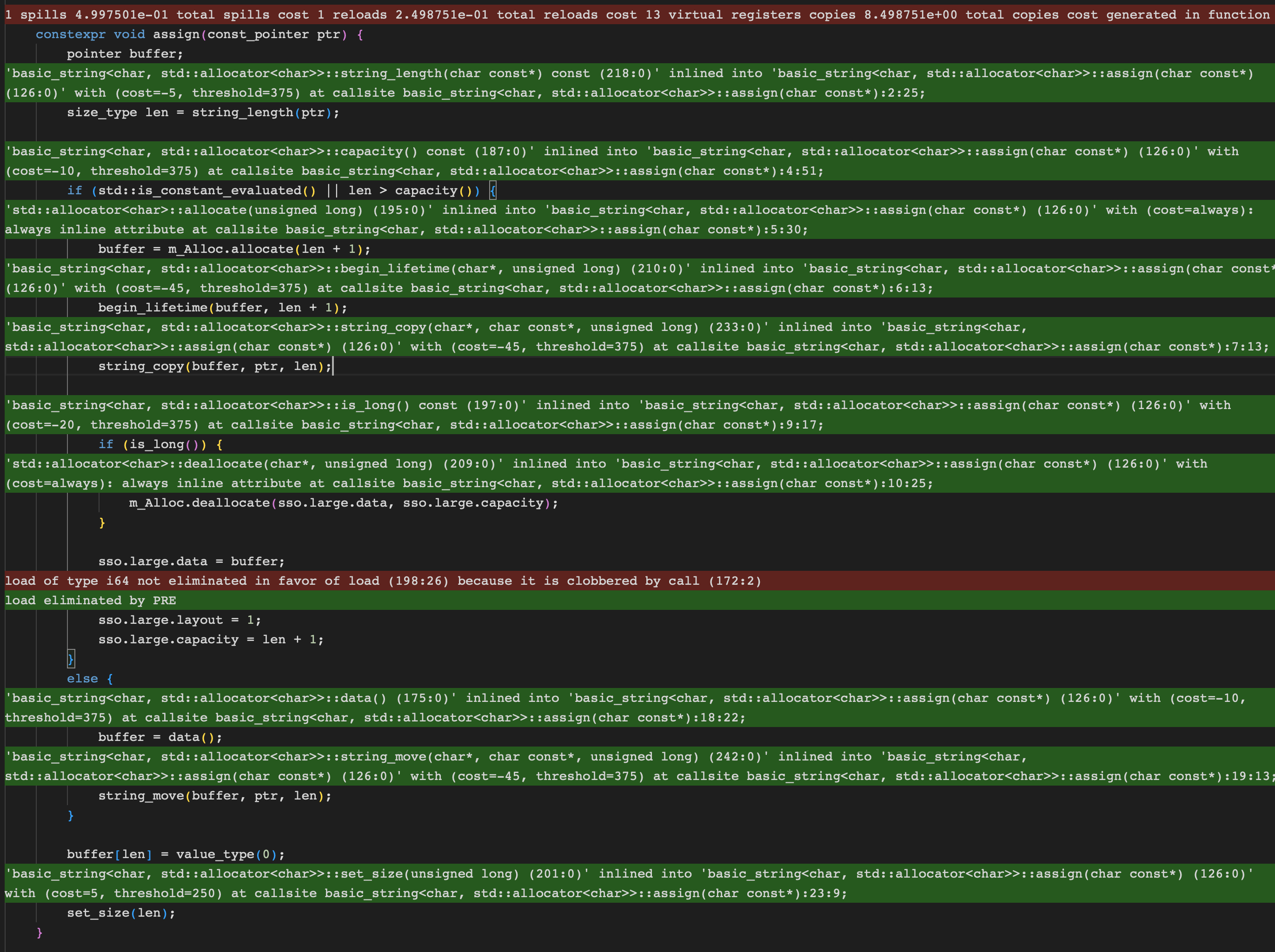This screenshot has height=952, width=1275.
Task: Click 'buffer = data();' line
Action: [x=160, y=737]
